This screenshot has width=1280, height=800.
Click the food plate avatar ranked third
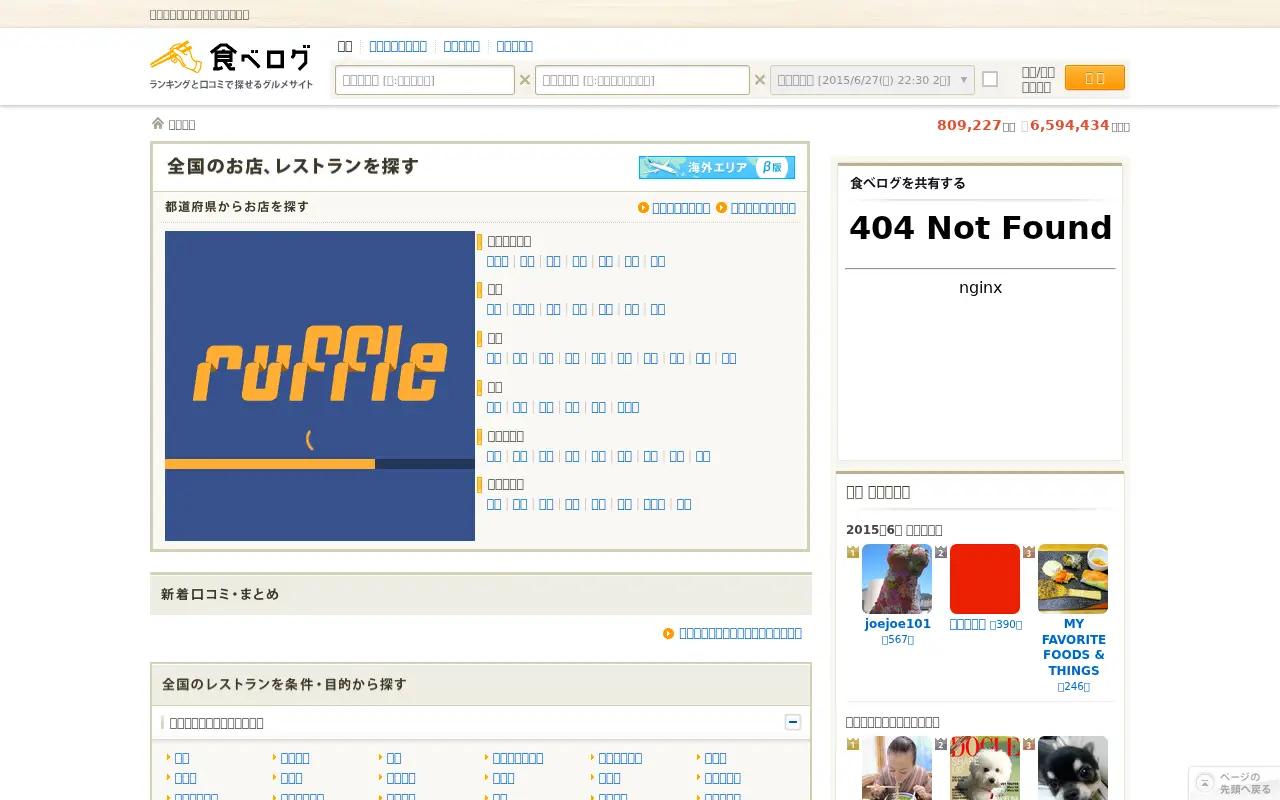[x=1073, y=579]
